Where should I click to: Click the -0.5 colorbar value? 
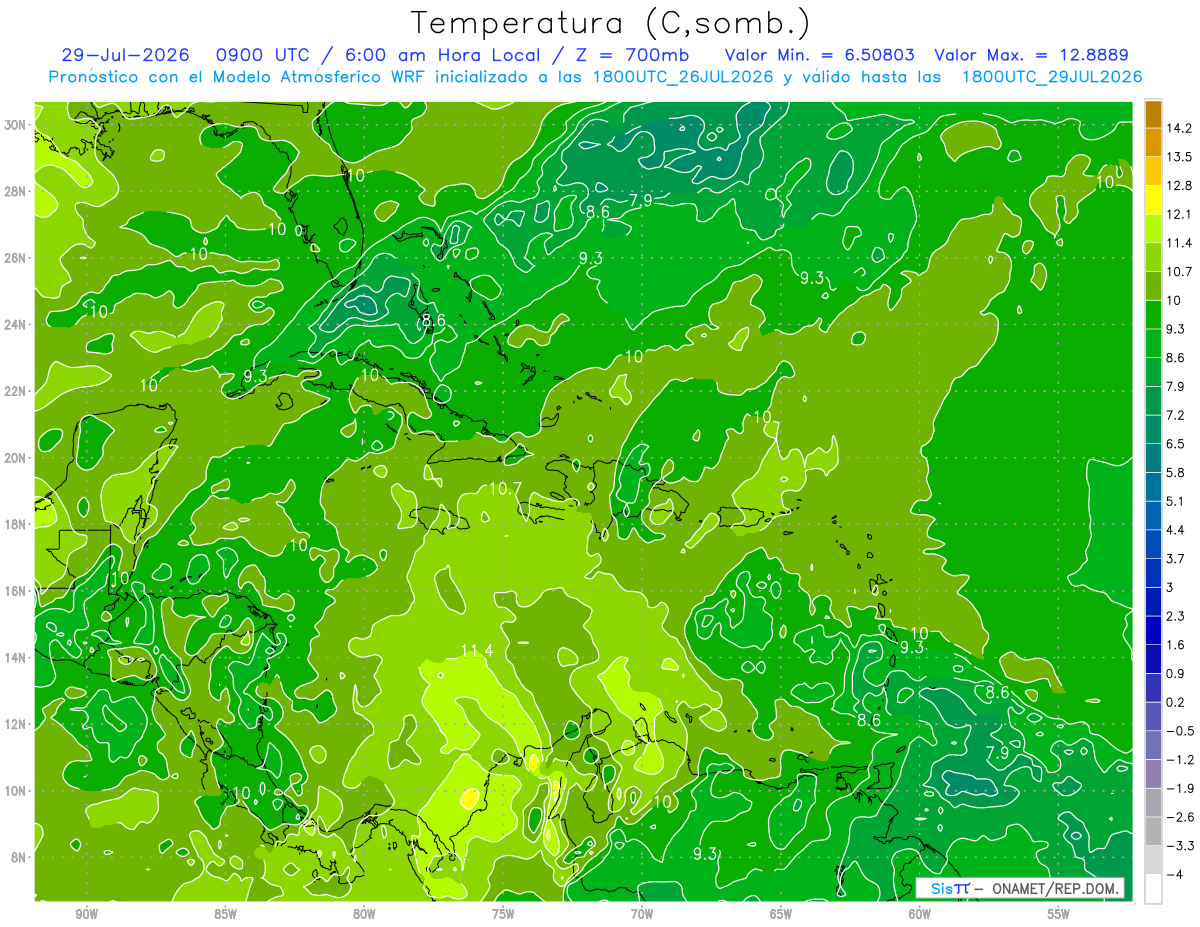coord(1179,731)
